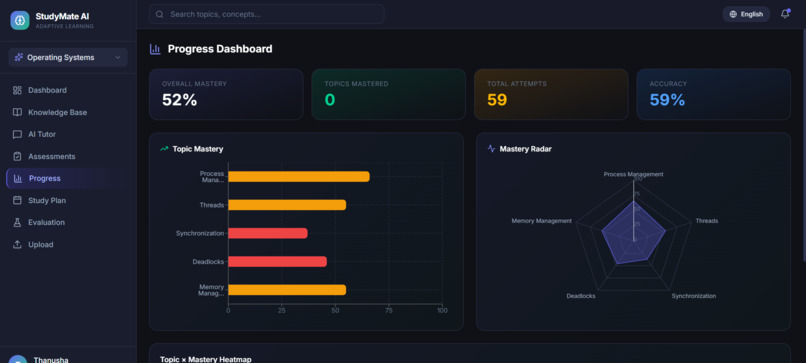Screen dimensions: 806x363
Task: Focus the Search topics, concepts field
Action: (x=266, y=14)
